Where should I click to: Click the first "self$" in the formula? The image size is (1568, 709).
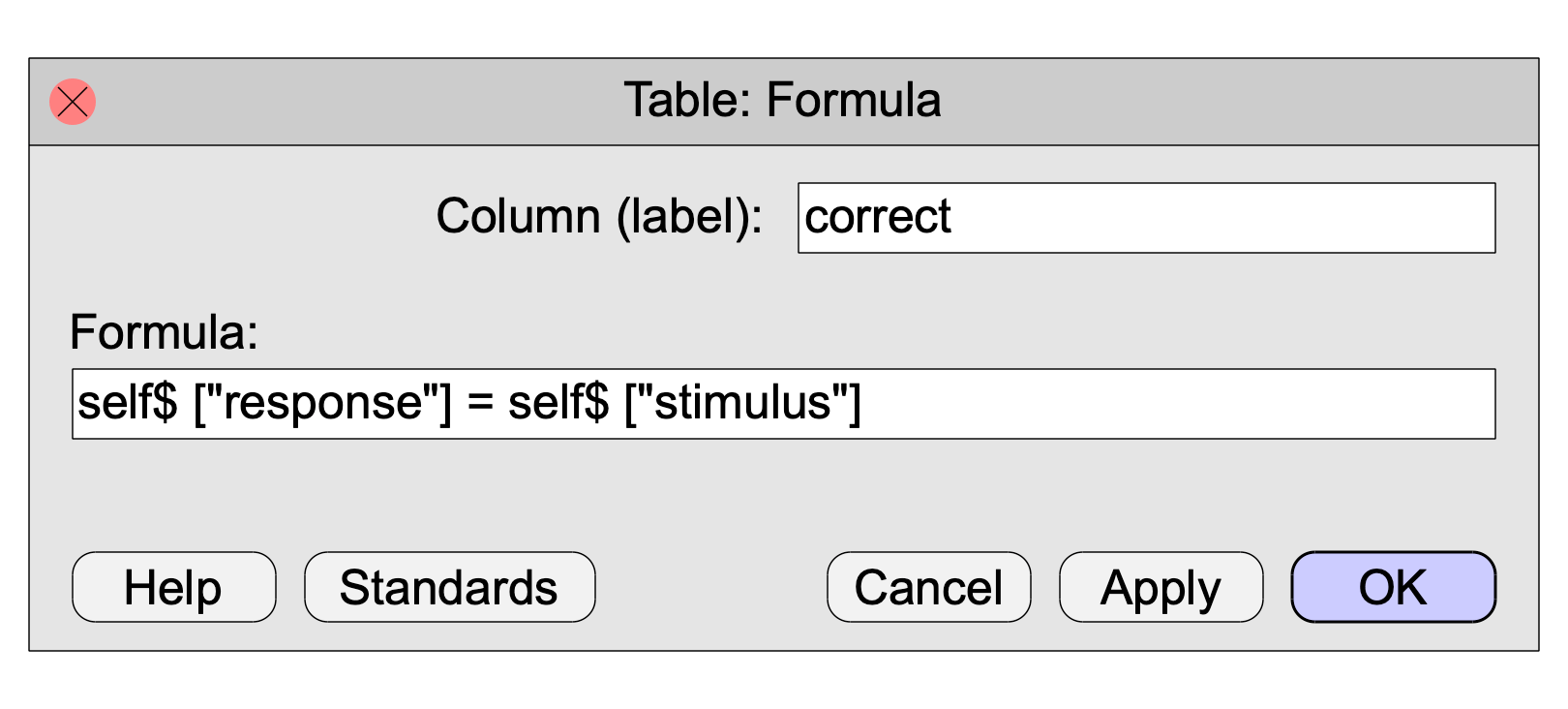[127, 404]
